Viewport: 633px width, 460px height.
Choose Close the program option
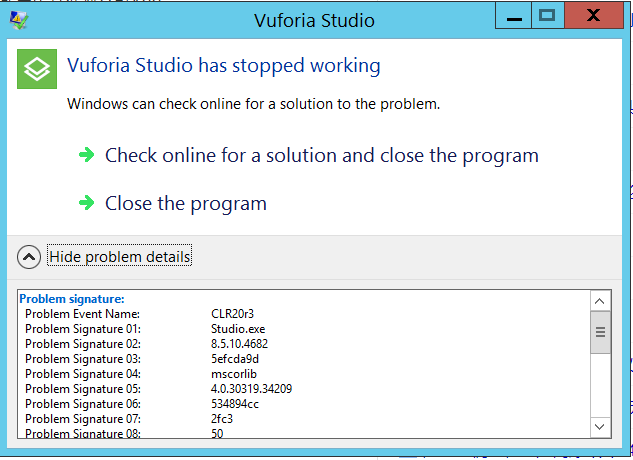click(x=186, y=204)
